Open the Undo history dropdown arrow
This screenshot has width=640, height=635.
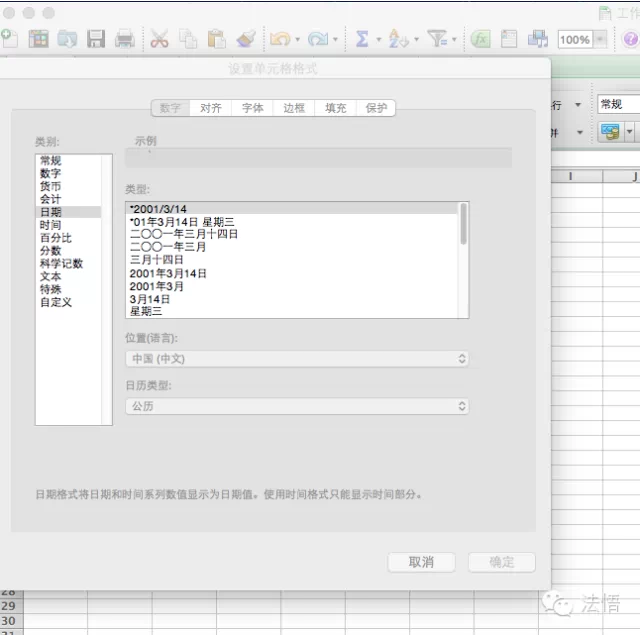[x=298, y=40]
